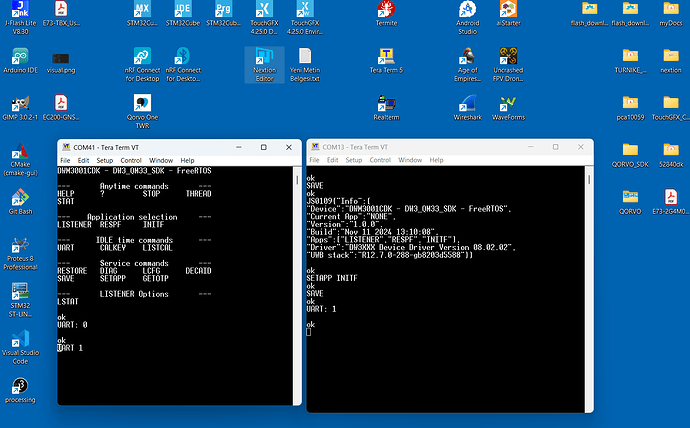Screen dimensions: 690x428
Task: Open the myDocs folder
Action: tap(671, 14)
